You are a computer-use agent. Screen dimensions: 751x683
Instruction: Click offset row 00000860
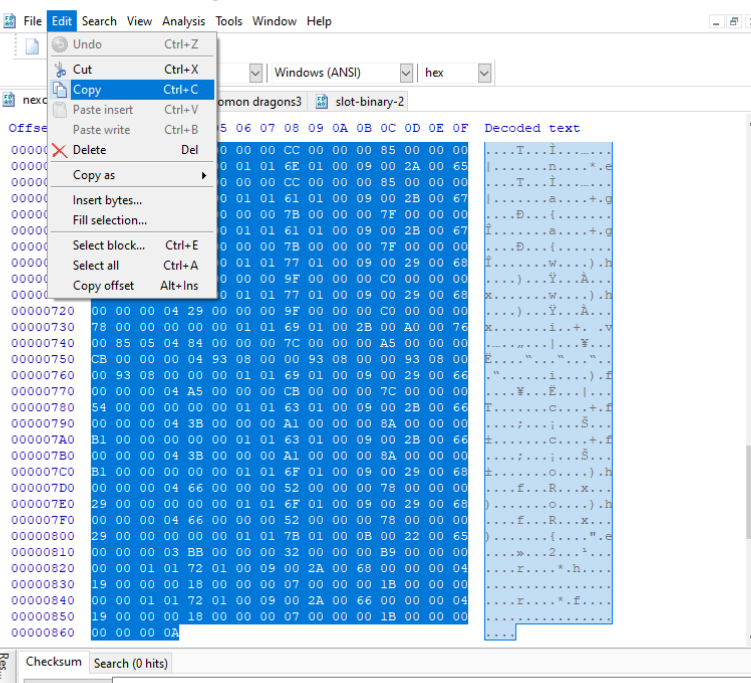(43, 633)
